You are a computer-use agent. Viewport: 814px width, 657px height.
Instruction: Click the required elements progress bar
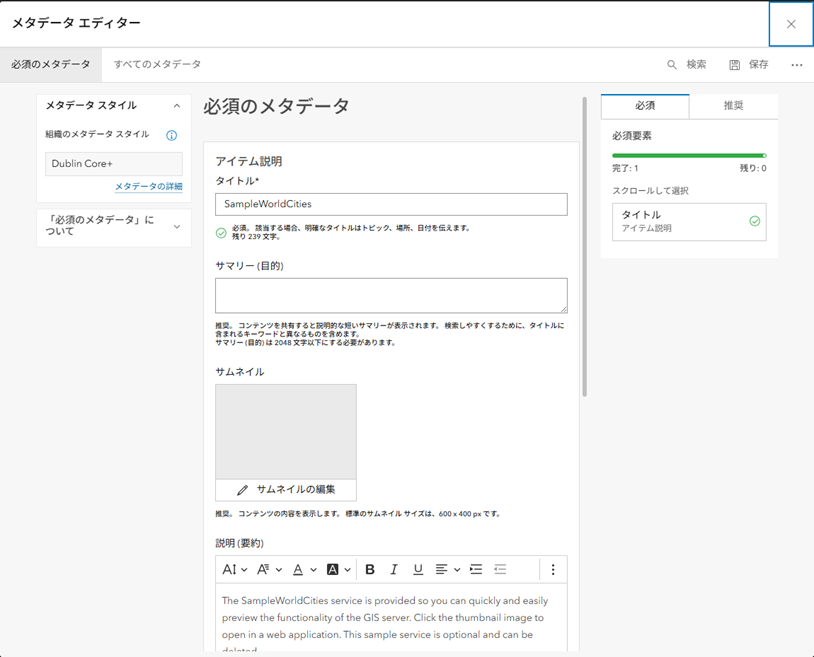coord(689,155)
